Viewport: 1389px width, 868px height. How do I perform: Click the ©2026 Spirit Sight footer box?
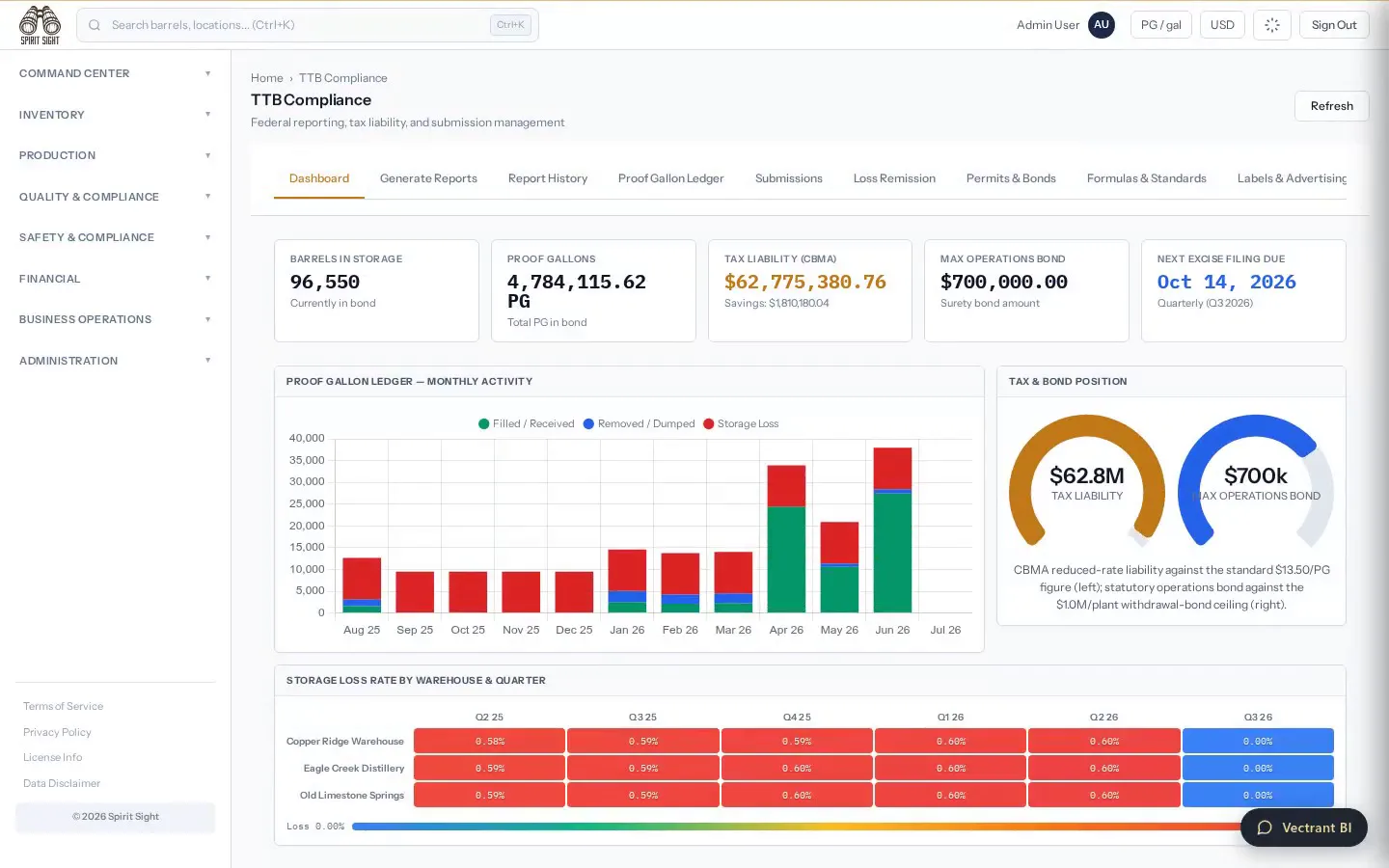(x=115, y=817)
